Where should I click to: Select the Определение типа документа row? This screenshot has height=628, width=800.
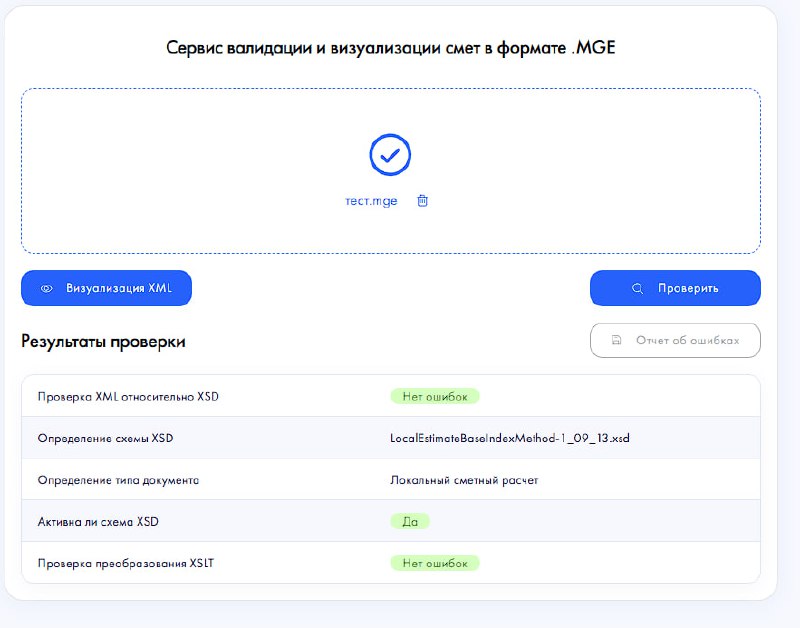pos(391,480)
